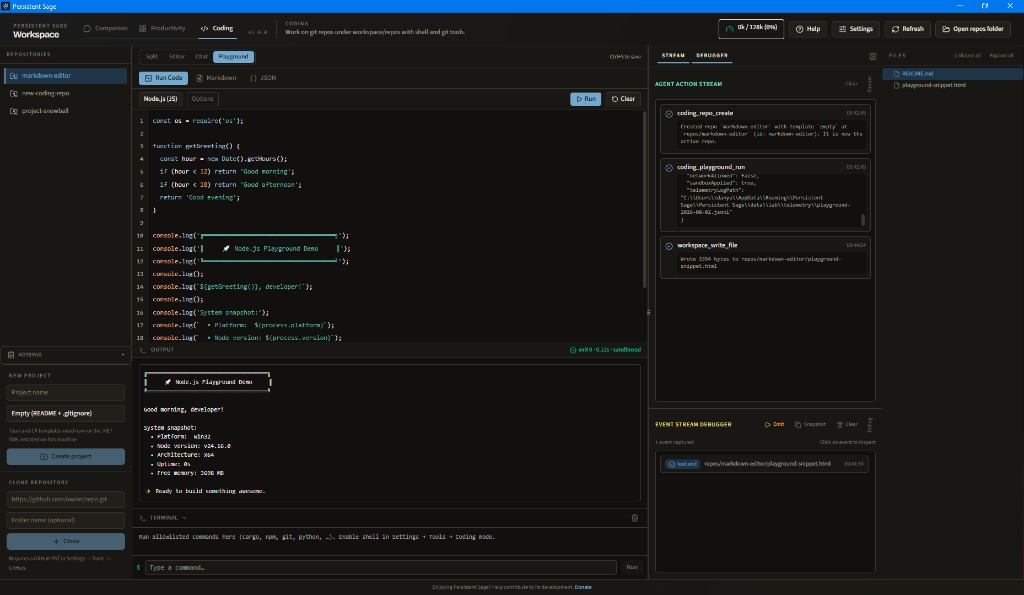This screenshot has width=1024, height=595.
Task: Click the Run Code icon in sub-toolbar
Action: [148, 78]
